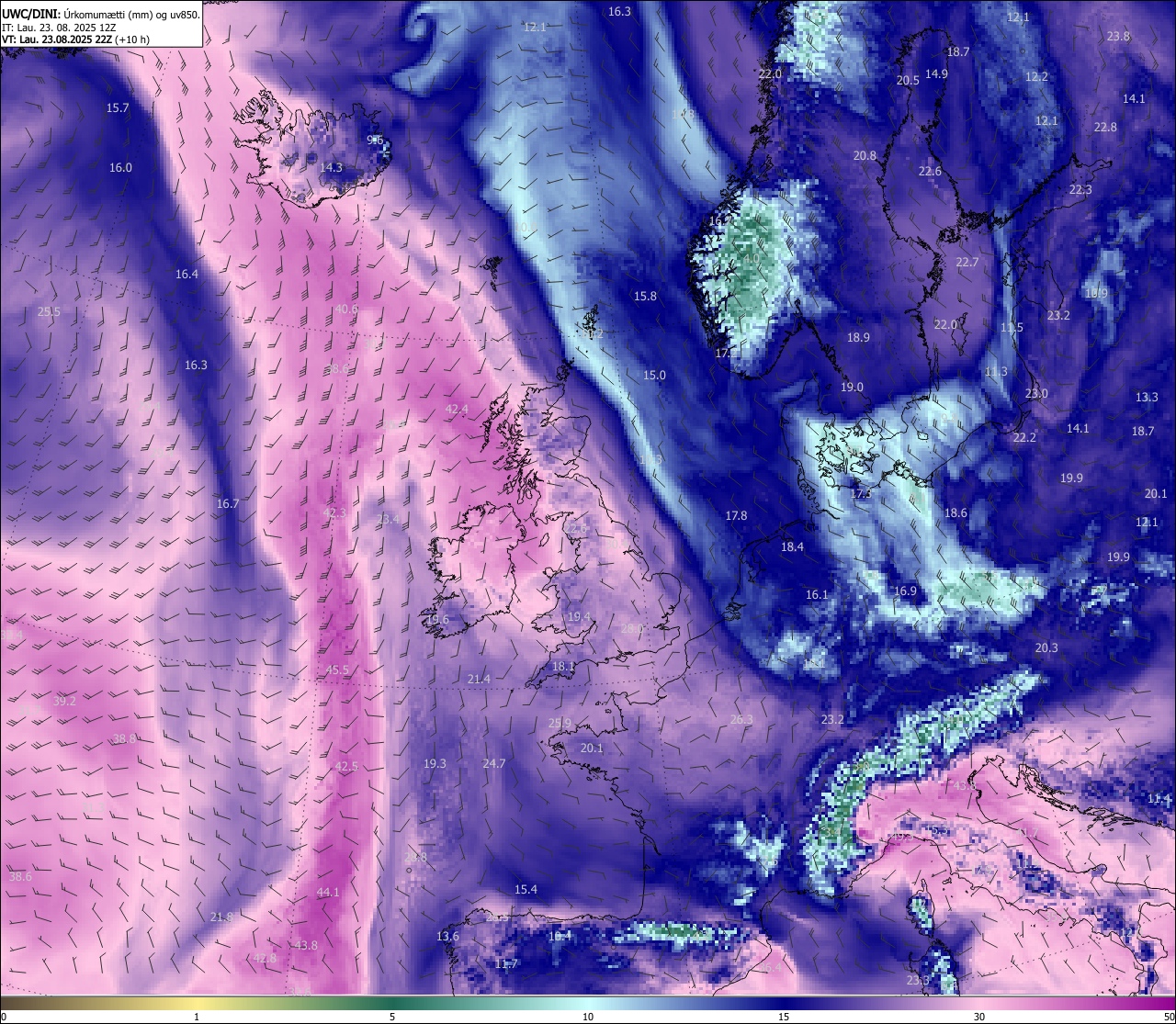The image size is (1176, 1024).
Task: Click the 14.3 value over Iceland
Action: click(x=331, y=167)
